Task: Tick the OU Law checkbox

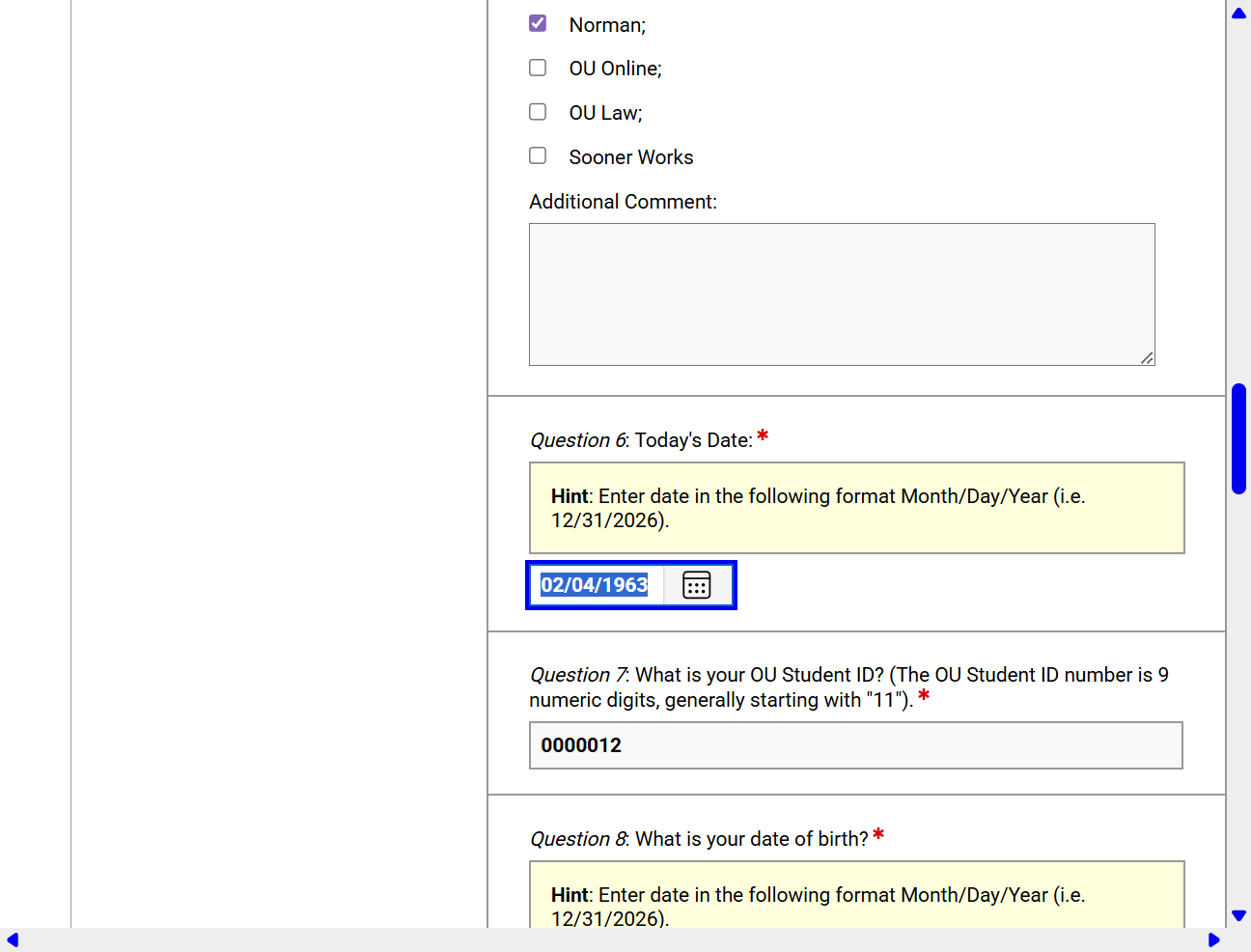Action: pos(538,112)
